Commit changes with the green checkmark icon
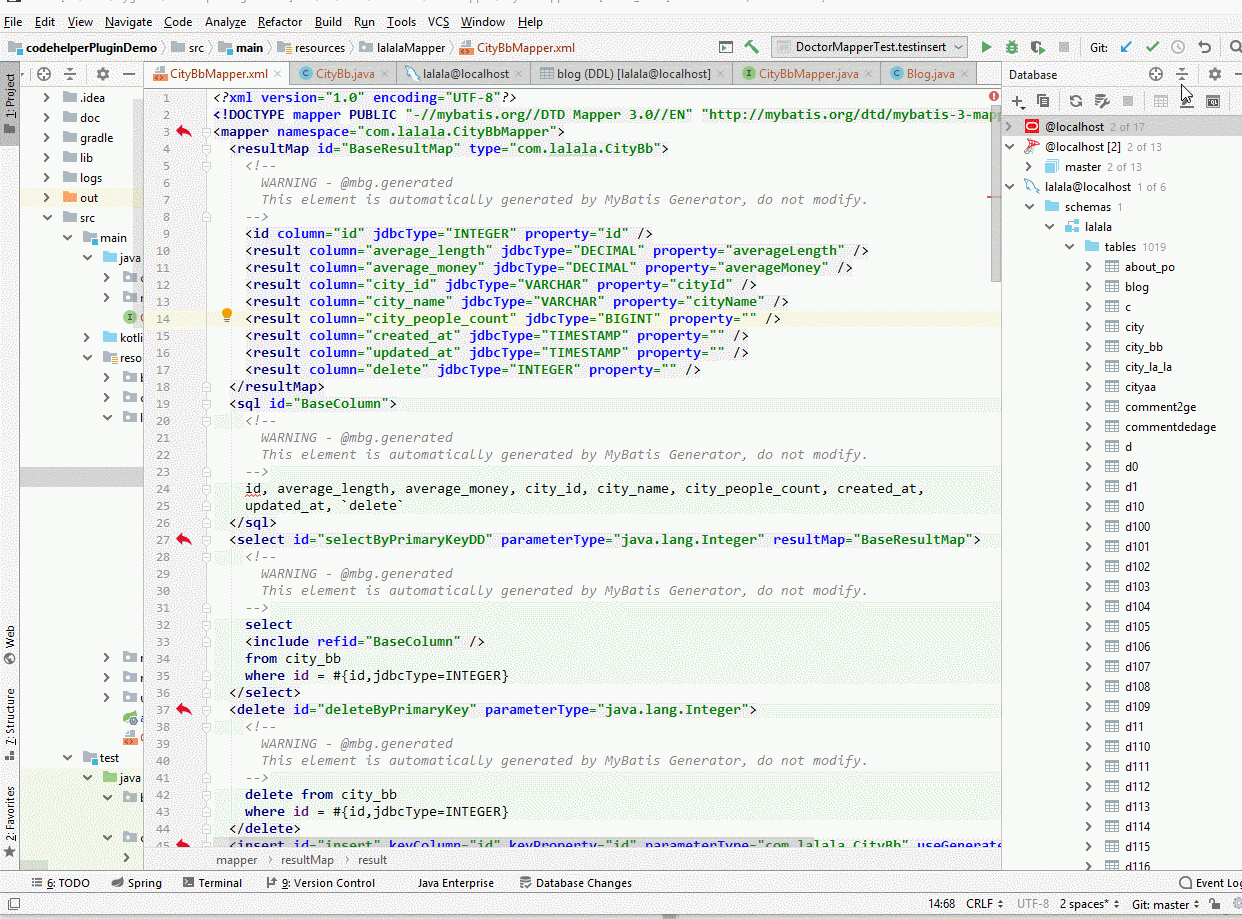Screen dimensions: 1242x919 1152,47
